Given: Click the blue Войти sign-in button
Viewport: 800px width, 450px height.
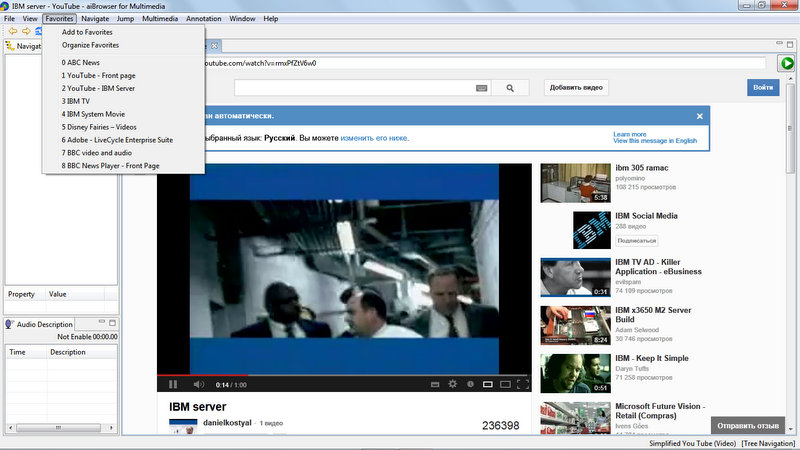Looking at the screenshot, I should [x=763, y=87].
